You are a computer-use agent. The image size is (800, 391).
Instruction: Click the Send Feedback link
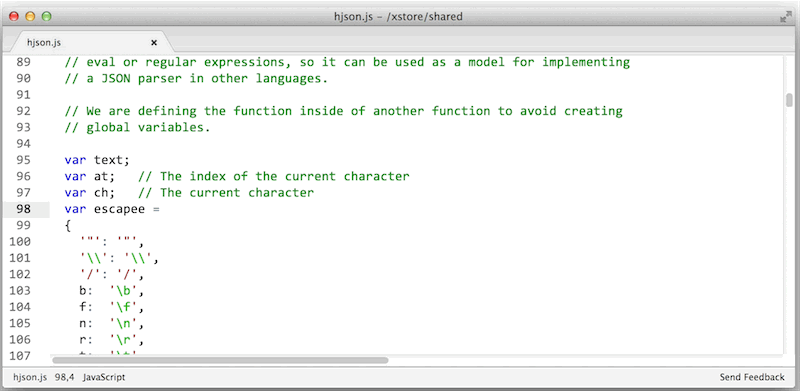[752, 377]
